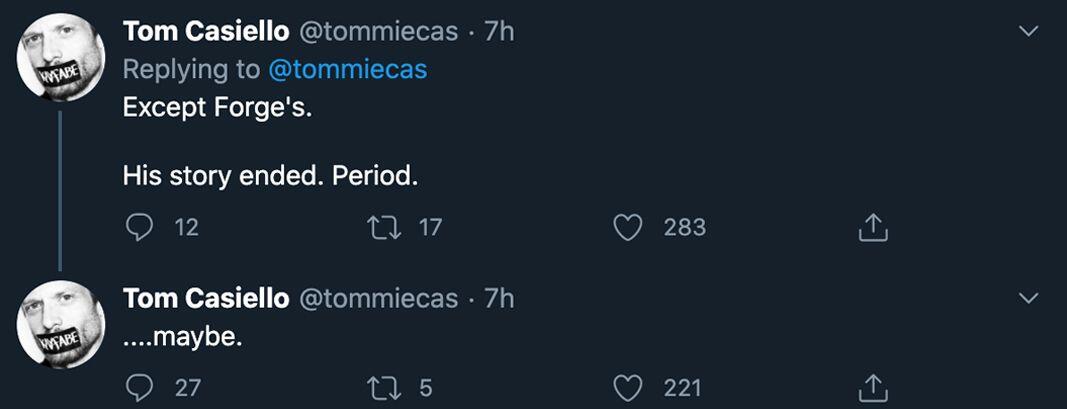Open the "His story ended. Period." tweet text

click(x=269, y=177)
